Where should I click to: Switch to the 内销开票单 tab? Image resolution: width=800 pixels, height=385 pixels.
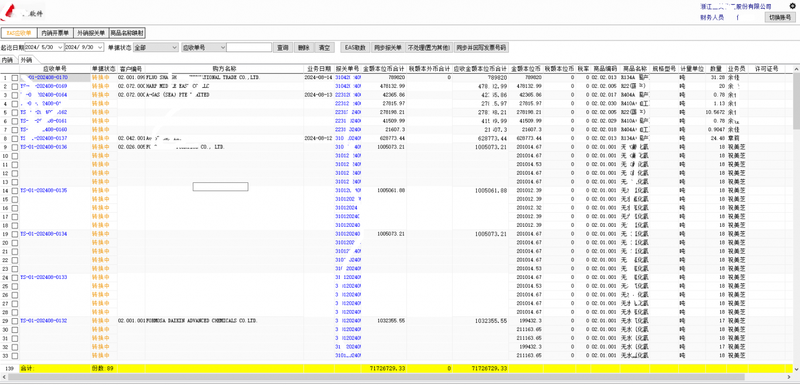coord(55,33)
